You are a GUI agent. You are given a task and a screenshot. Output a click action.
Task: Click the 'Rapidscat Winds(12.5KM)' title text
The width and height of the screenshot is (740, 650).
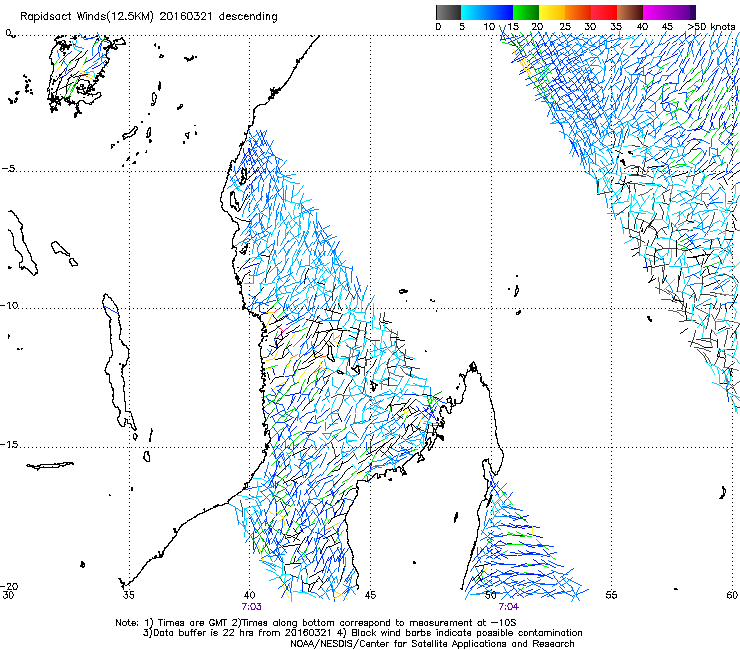(86, 17)
